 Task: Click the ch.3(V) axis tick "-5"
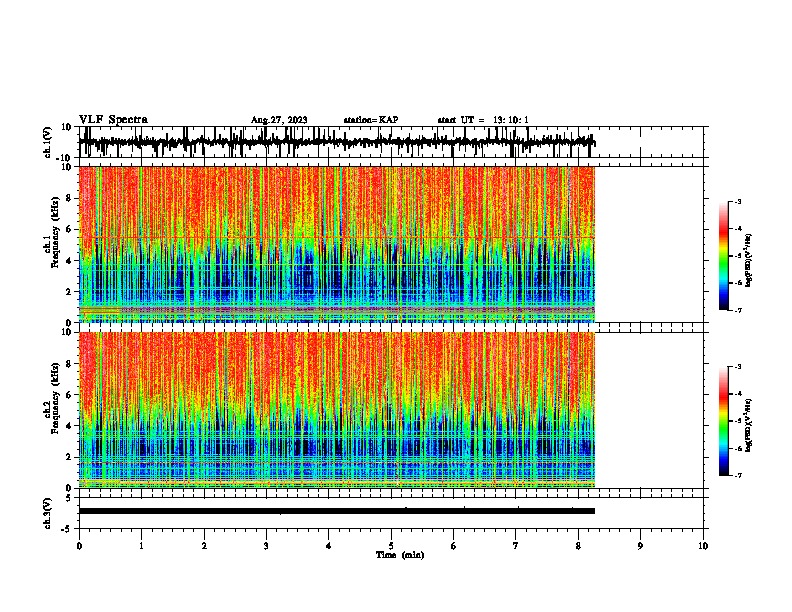click(x=67, y=529)
